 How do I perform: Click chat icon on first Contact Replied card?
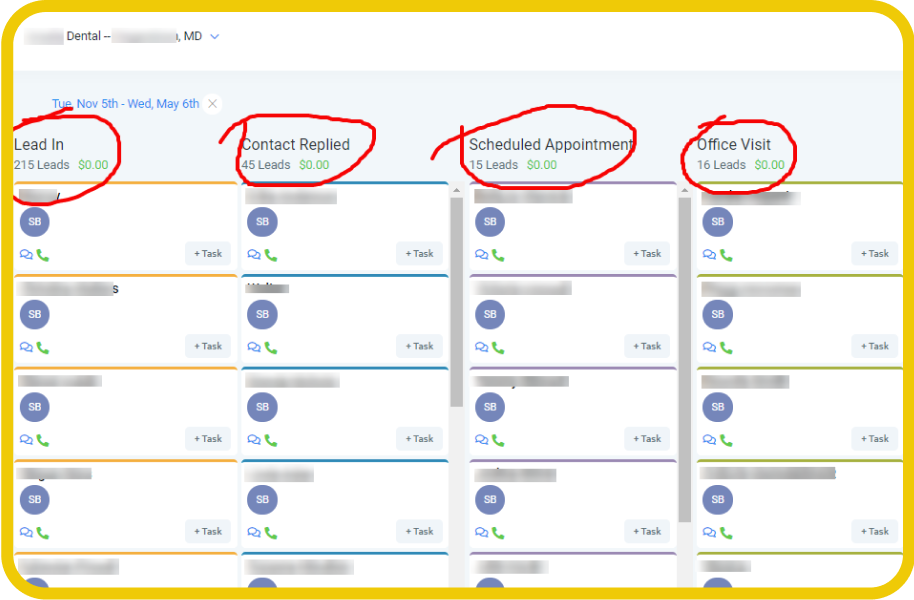click(x=253, y=255)
